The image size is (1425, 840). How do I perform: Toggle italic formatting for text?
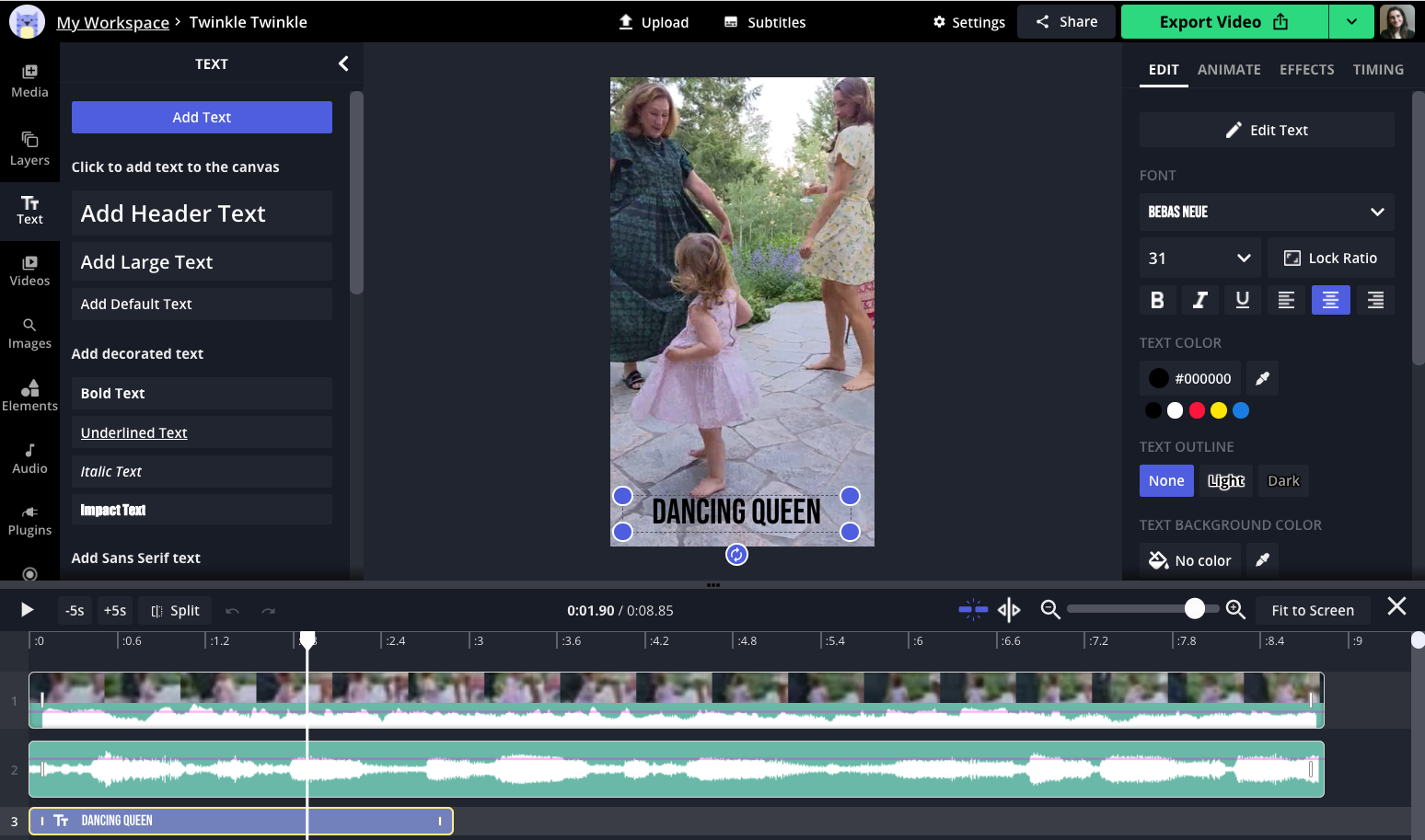click(x=1199, y=300)
